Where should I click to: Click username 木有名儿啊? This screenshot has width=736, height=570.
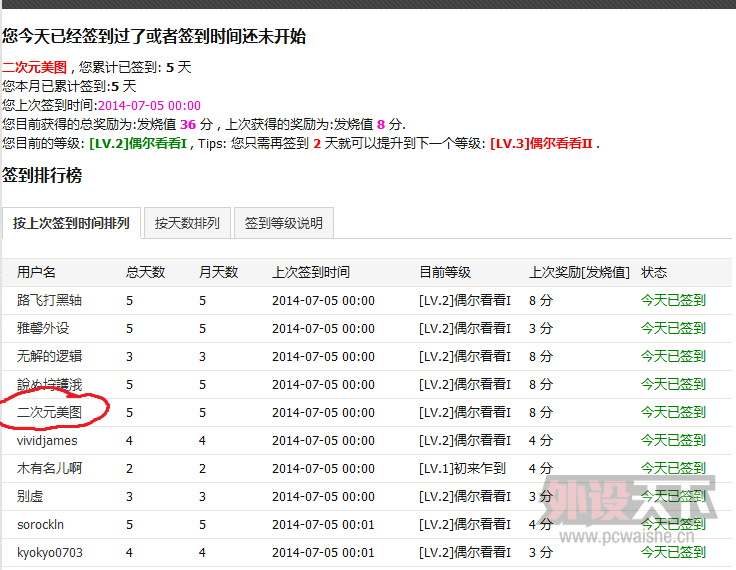(49, 468)
